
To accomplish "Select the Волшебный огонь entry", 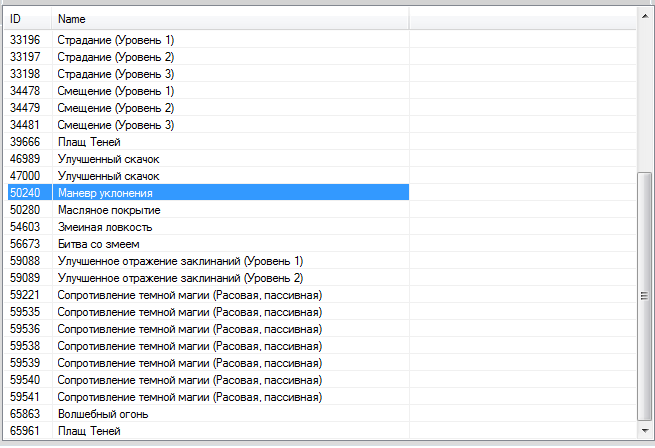I will point(103,413).
